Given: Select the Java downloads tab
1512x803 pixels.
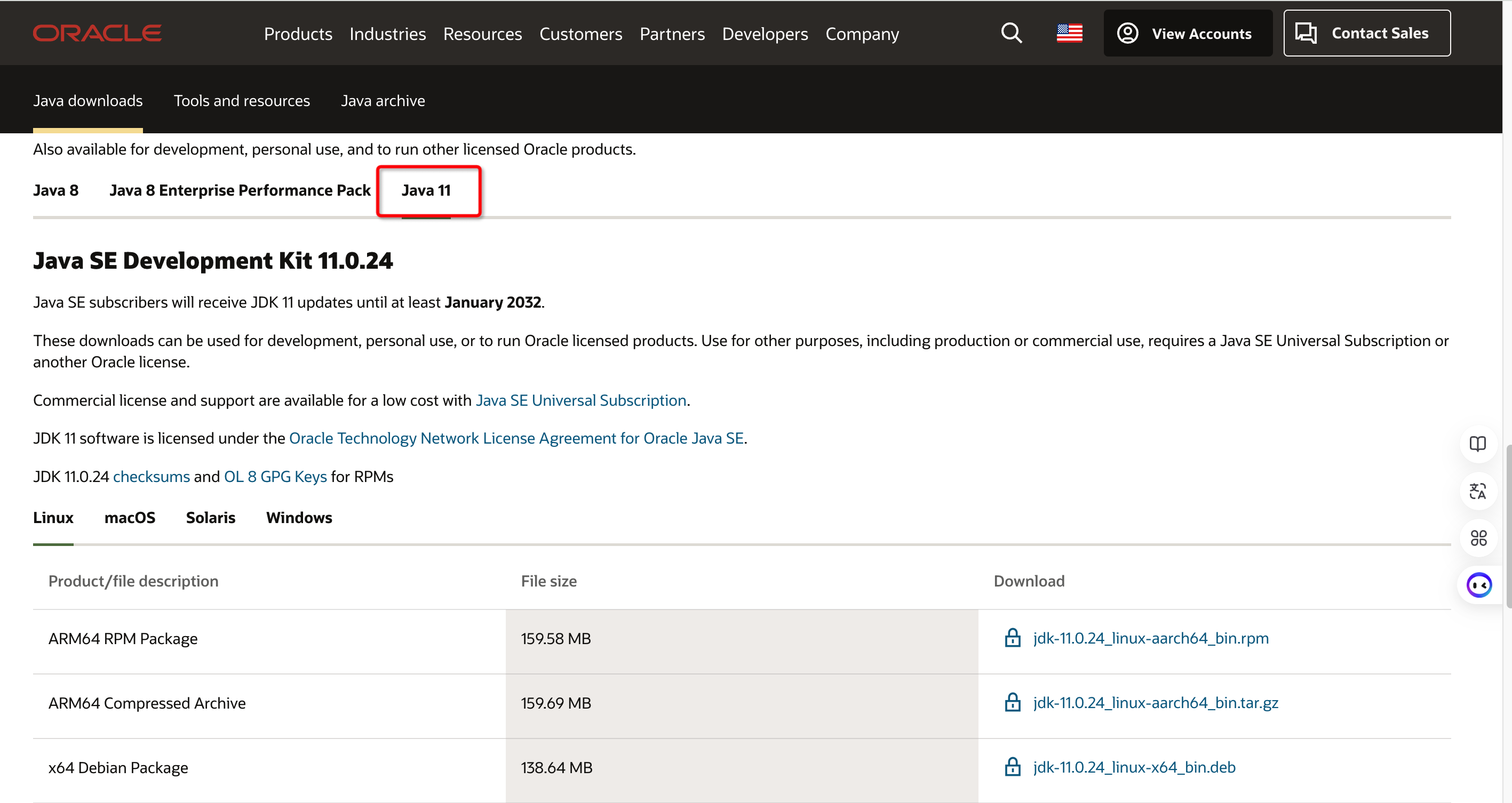Looking at the screenshot, I should (x=88, y=101).
